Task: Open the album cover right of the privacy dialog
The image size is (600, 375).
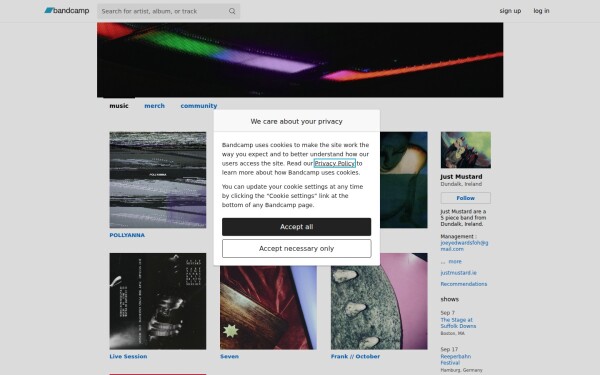Action: (404, 180)
